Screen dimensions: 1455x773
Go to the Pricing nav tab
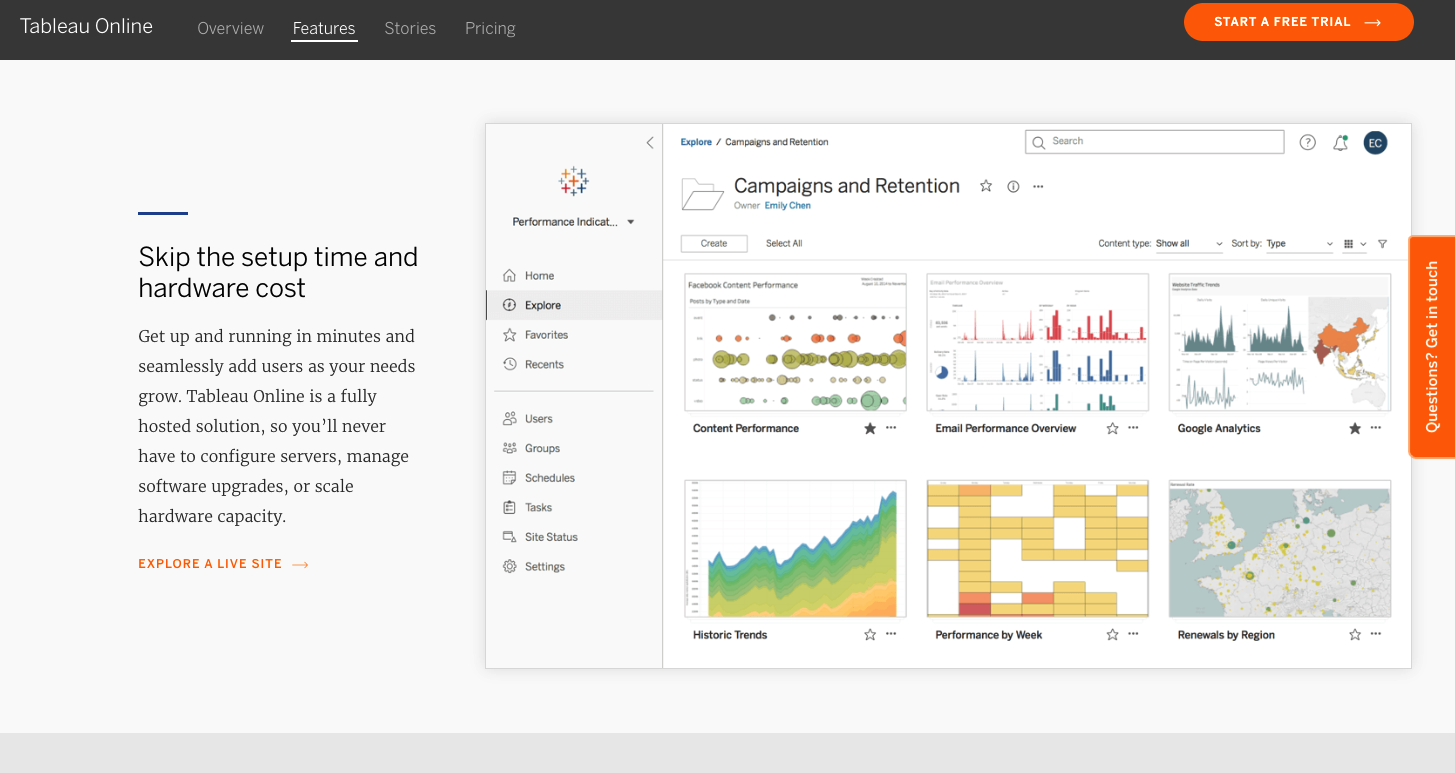coord(490,28)
